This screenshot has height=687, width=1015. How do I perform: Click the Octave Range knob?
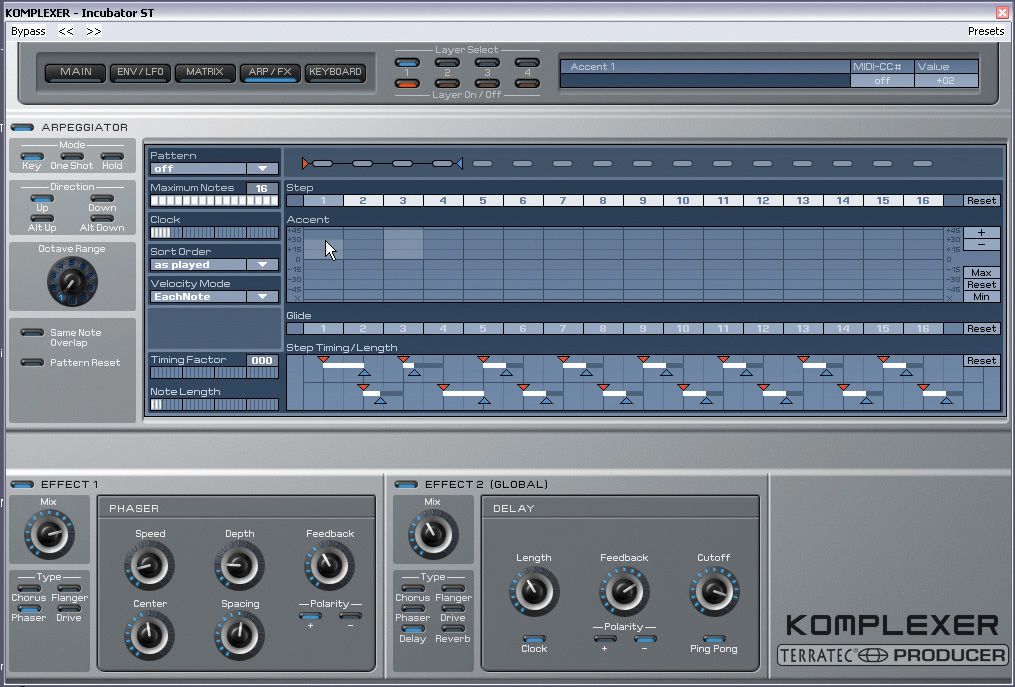[x=72, y=281]
